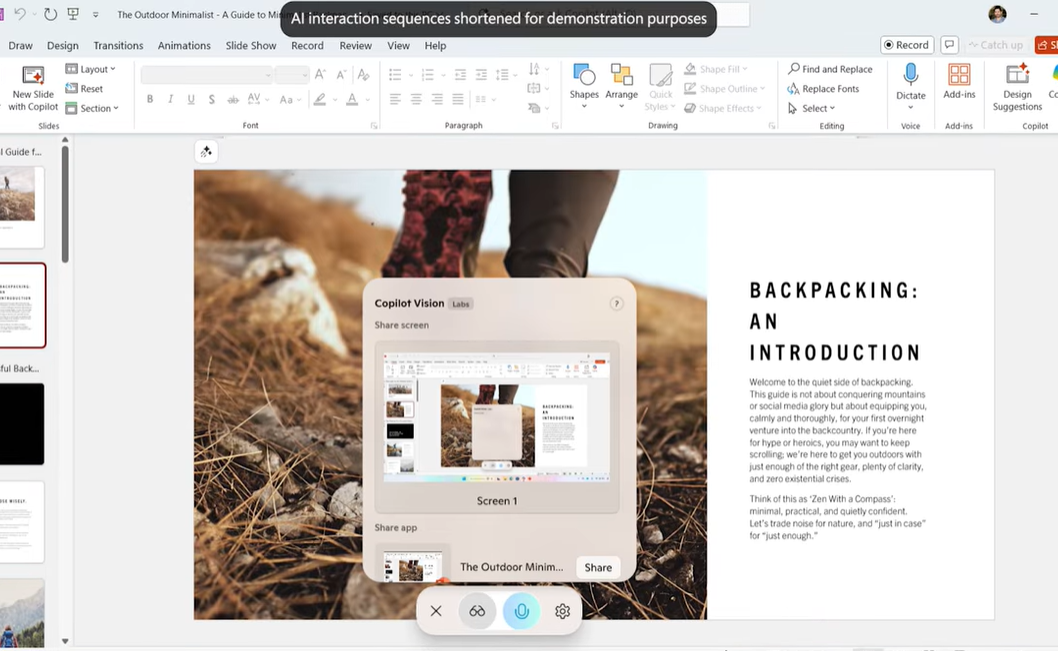This screenshot has height=651, width=1058.
Task: Close the Copilot floating bar
Action: (x=436, y=611)
